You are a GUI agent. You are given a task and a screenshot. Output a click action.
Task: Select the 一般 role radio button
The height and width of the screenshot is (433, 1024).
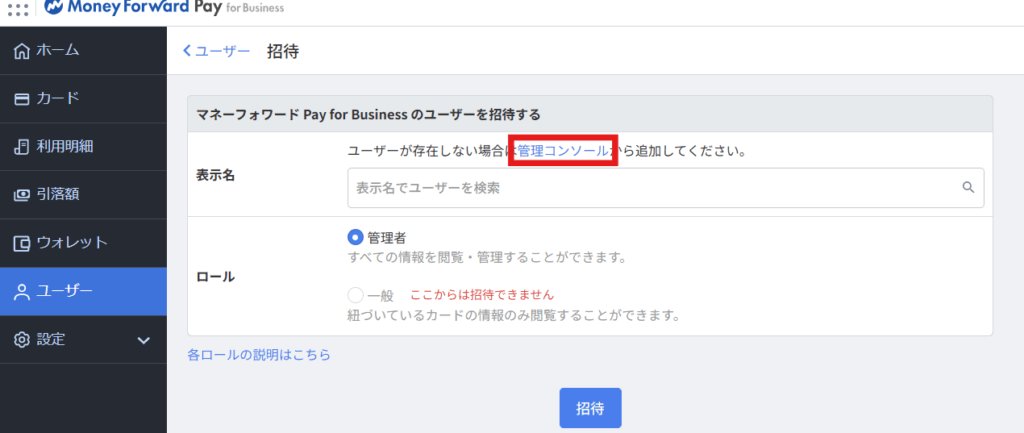tap(355, 295)
